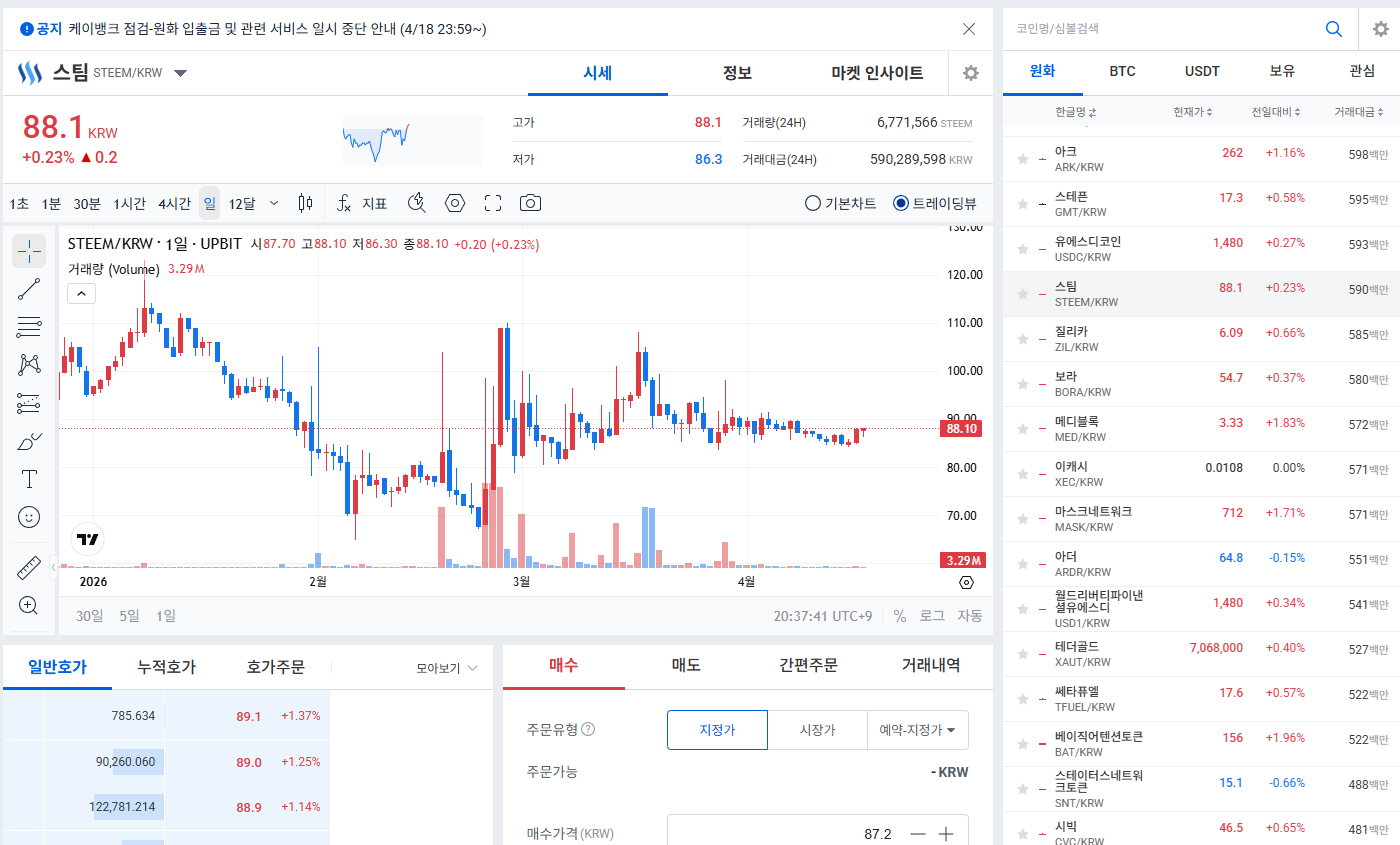Open the 지표 indicators menu
This screenshot has width=1400, height=845.
click(362, 203)
